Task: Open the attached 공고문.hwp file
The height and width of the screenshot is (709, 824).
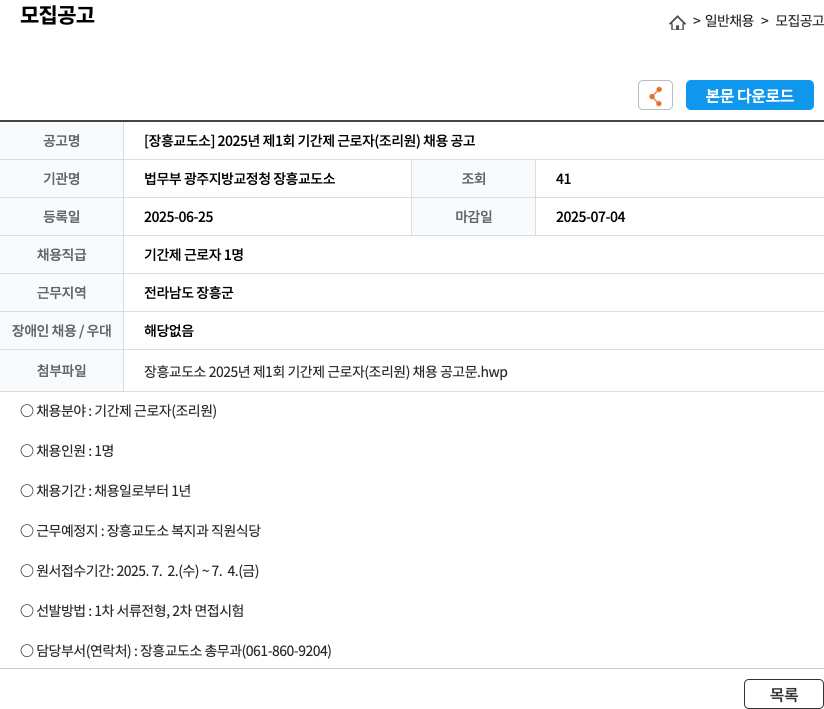Action: click(x=326, y=372)
